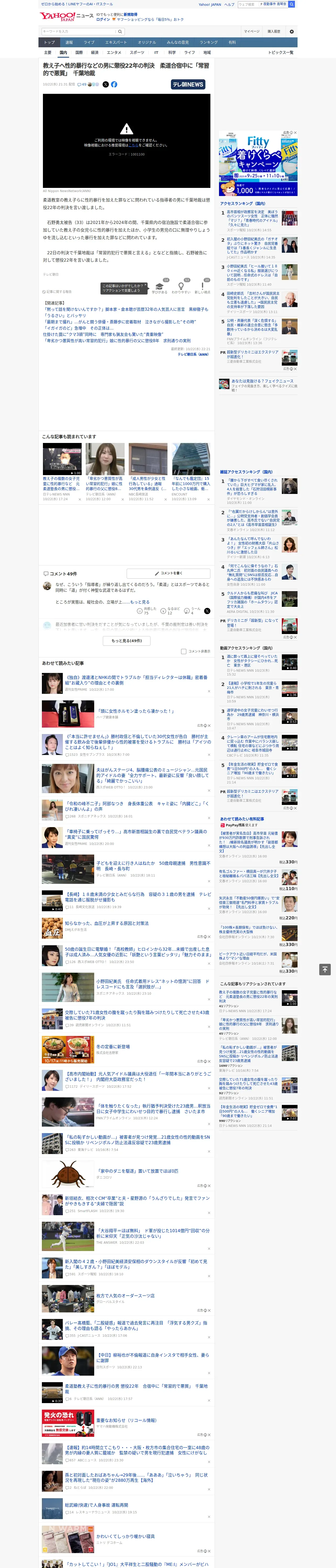Select the エンタメ category tab
This screenshot has height=1568, width=336.
(114, 52)
